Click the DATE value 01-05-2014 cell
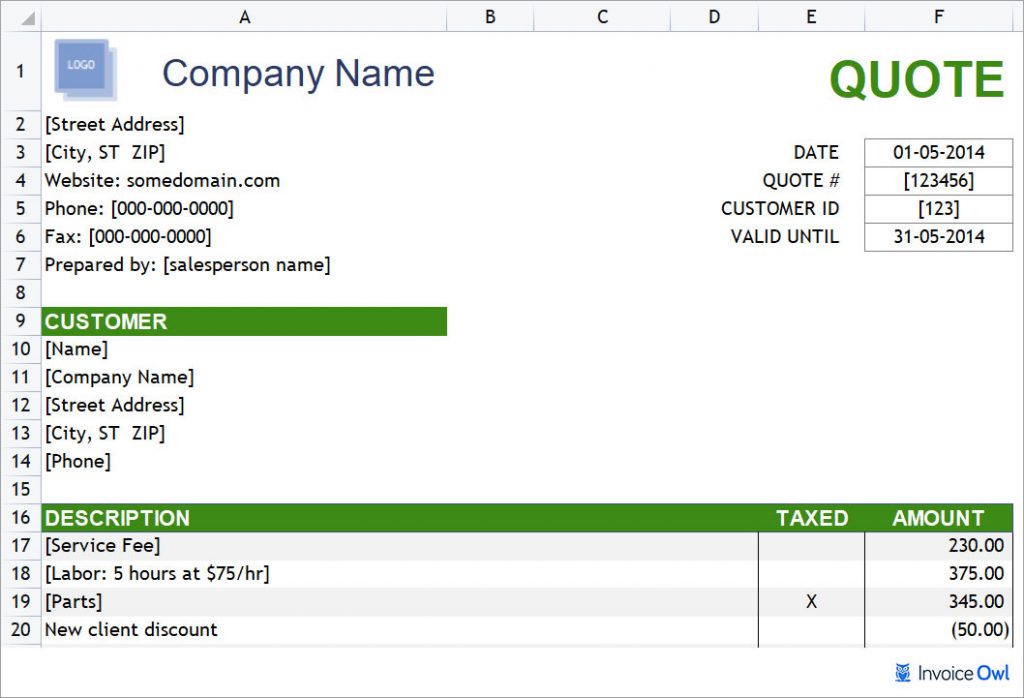Image resolution: width=1024 pixels, height=698 pixels. [938, 152]
